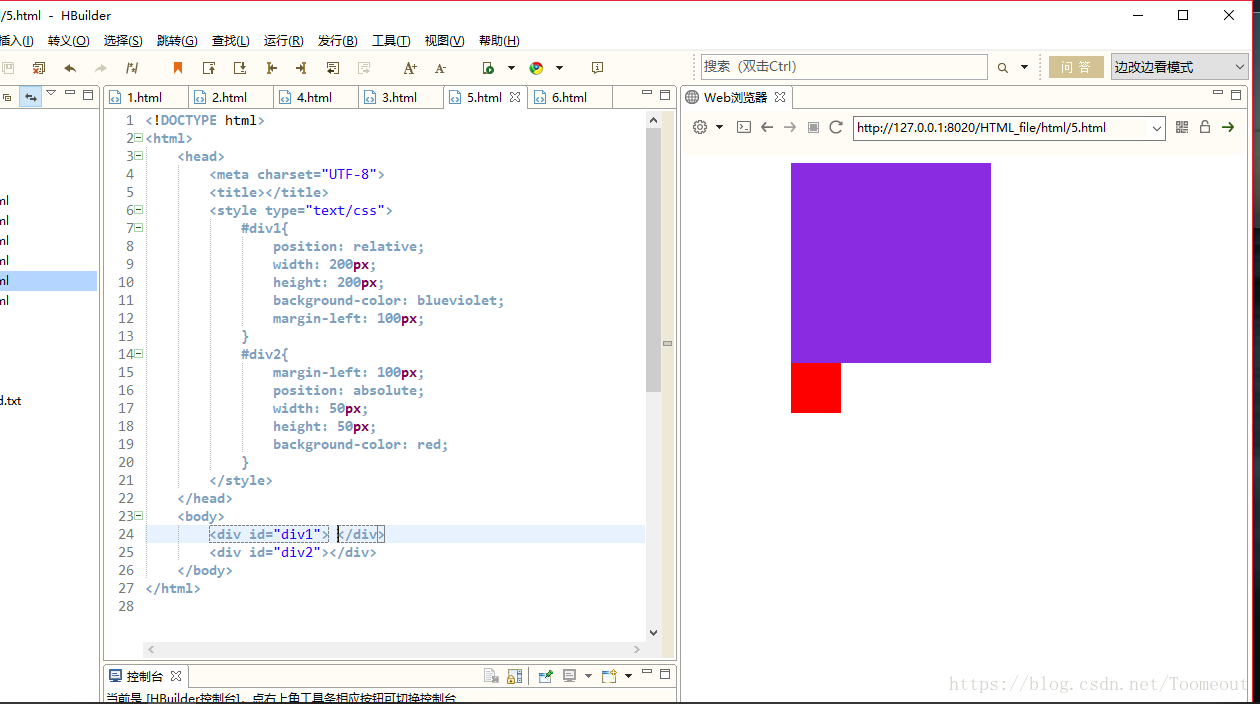Toggle scroll lock in the console panel
This screenshot has height=704, width=1260.
(x=514, y=676)
